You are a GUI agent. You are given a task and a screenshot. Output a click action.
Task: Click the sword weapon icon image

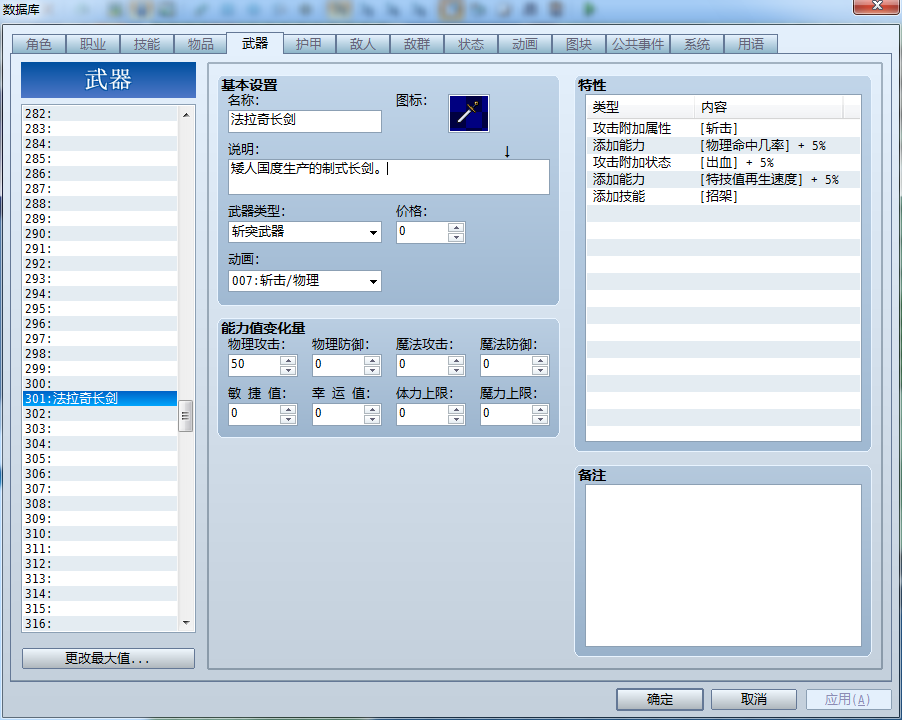pyautogui.click(x=468, y=113)
